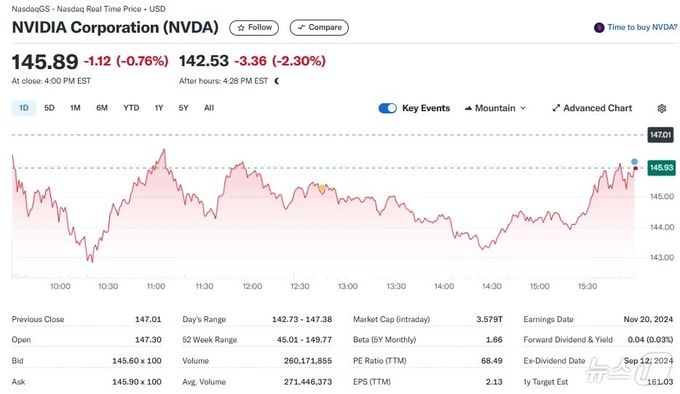Click the blue dot at chart end
The image size is (680, 394).
pyautogui.click(x=634, y=162)
